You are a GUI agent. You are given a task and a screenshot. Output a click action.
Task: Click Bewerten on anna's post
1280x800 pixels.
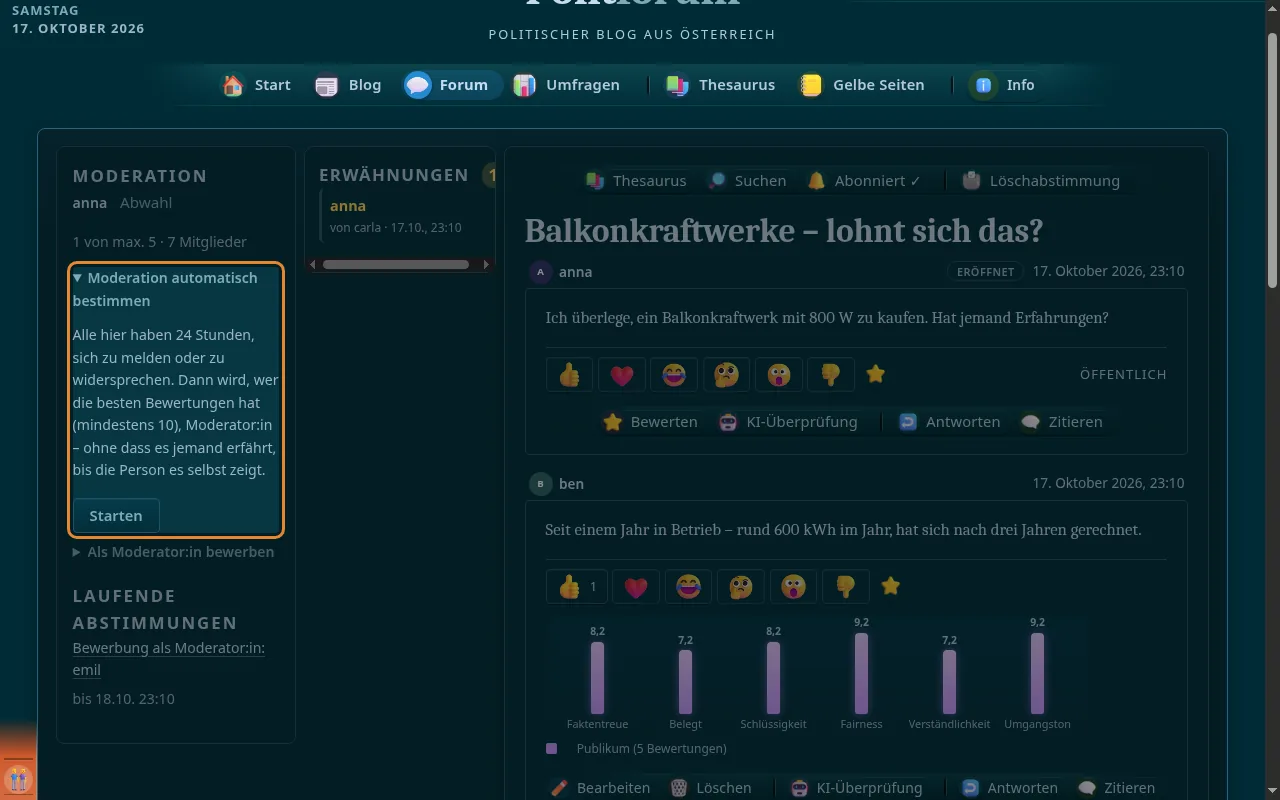pos(650,422)
